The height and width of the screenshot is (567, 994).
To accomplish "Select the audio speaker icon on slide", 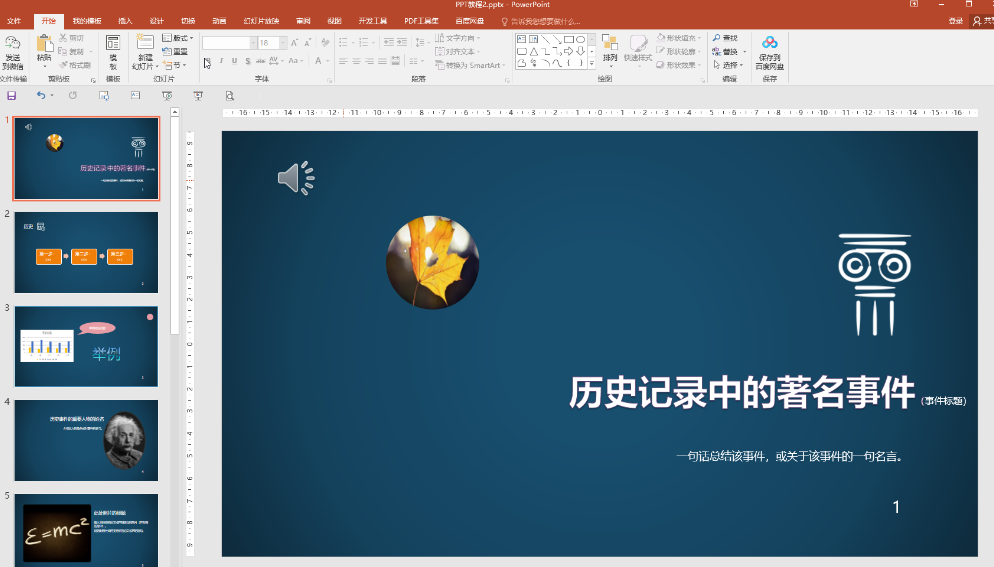I will 295,178.
